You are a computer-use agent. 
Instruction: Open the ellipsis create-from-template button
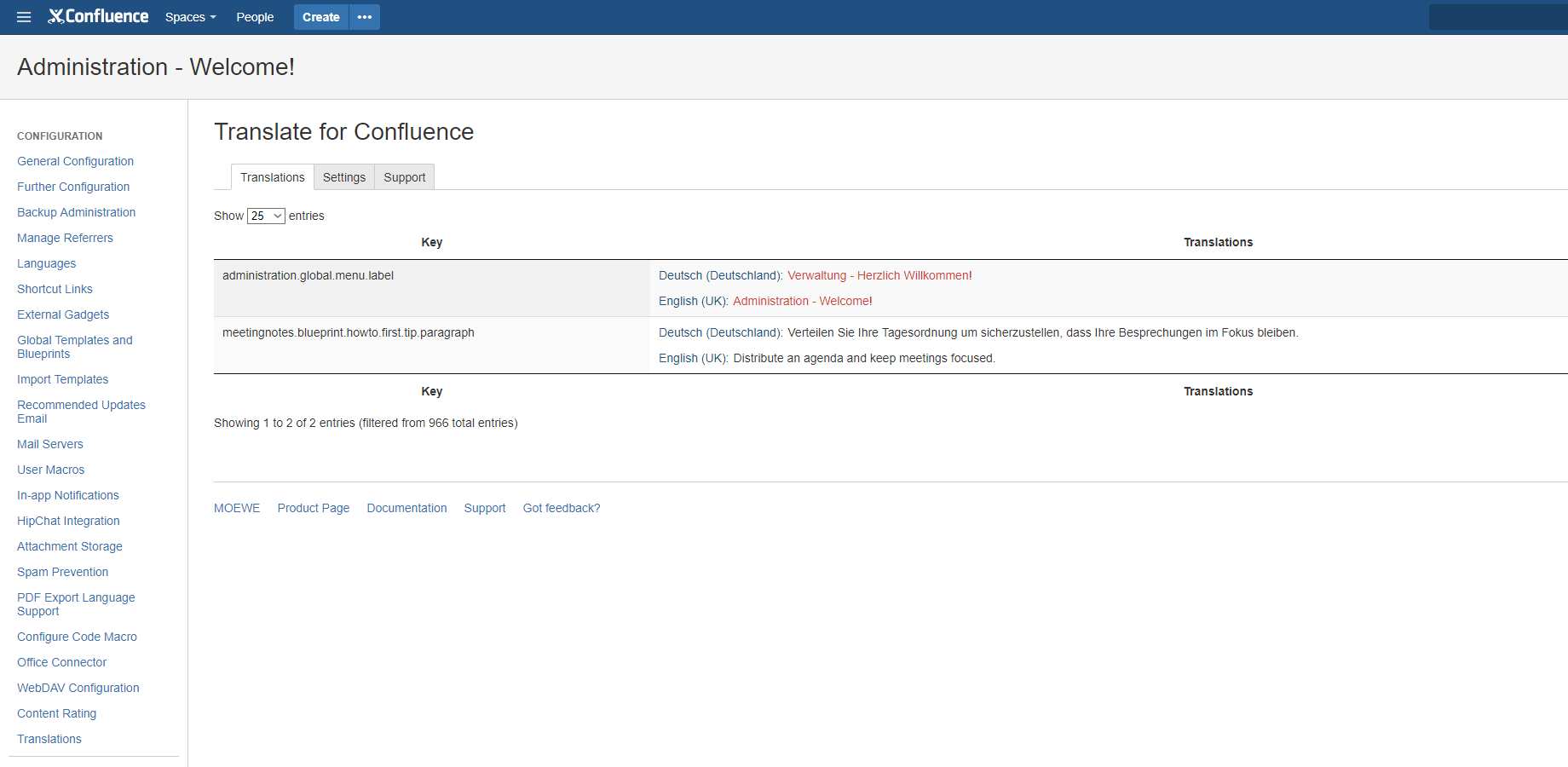point(365,17)
